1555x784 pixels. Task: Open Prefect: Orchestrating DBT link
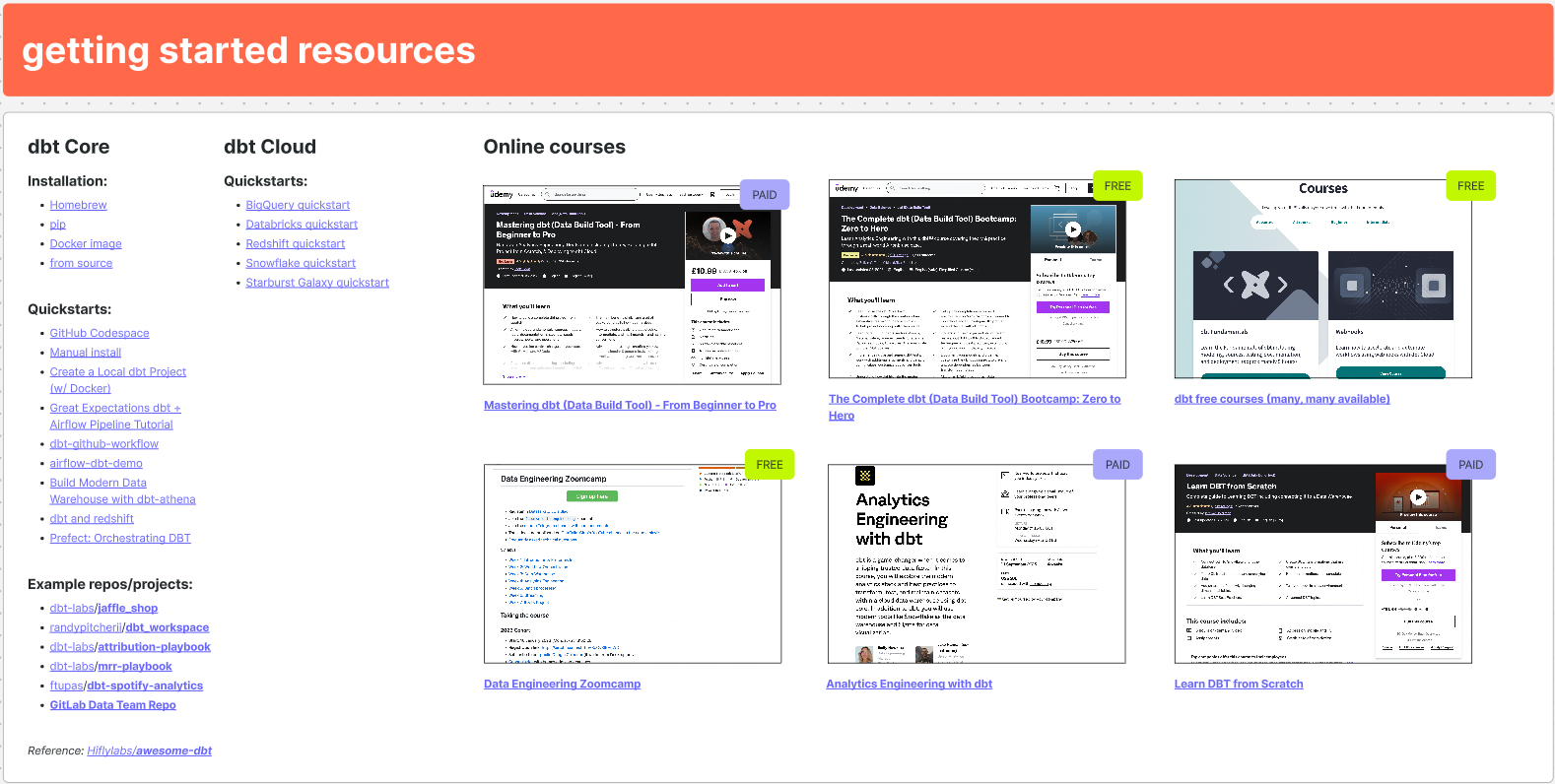(120, 538)
